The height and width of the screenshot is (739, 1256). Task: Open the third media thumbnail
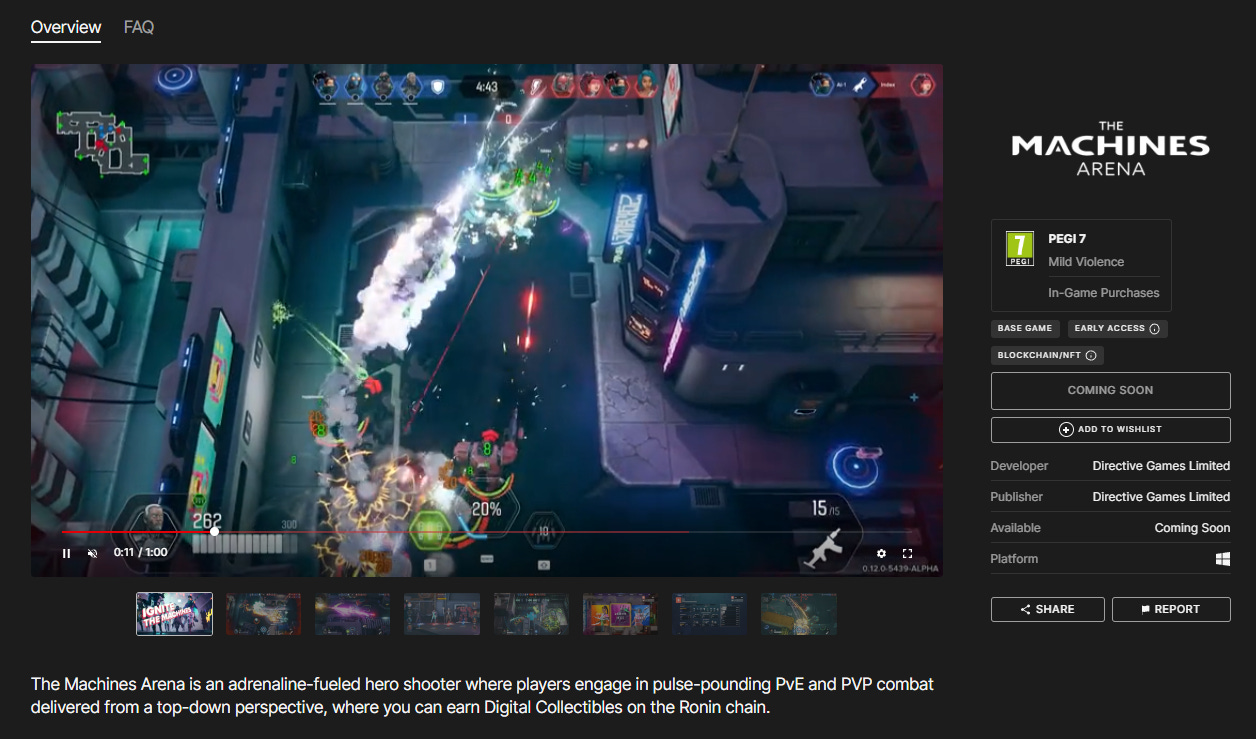tap(353, 614)
